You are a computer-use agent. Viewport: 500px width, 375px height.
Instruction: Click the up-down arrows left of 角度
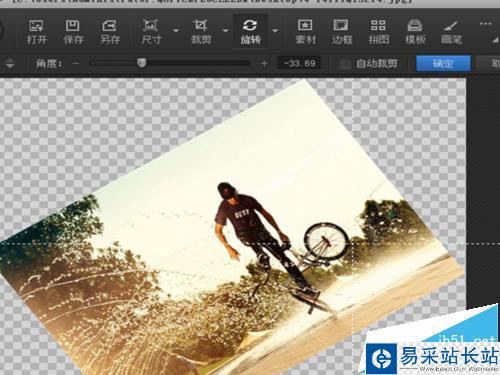10,63
